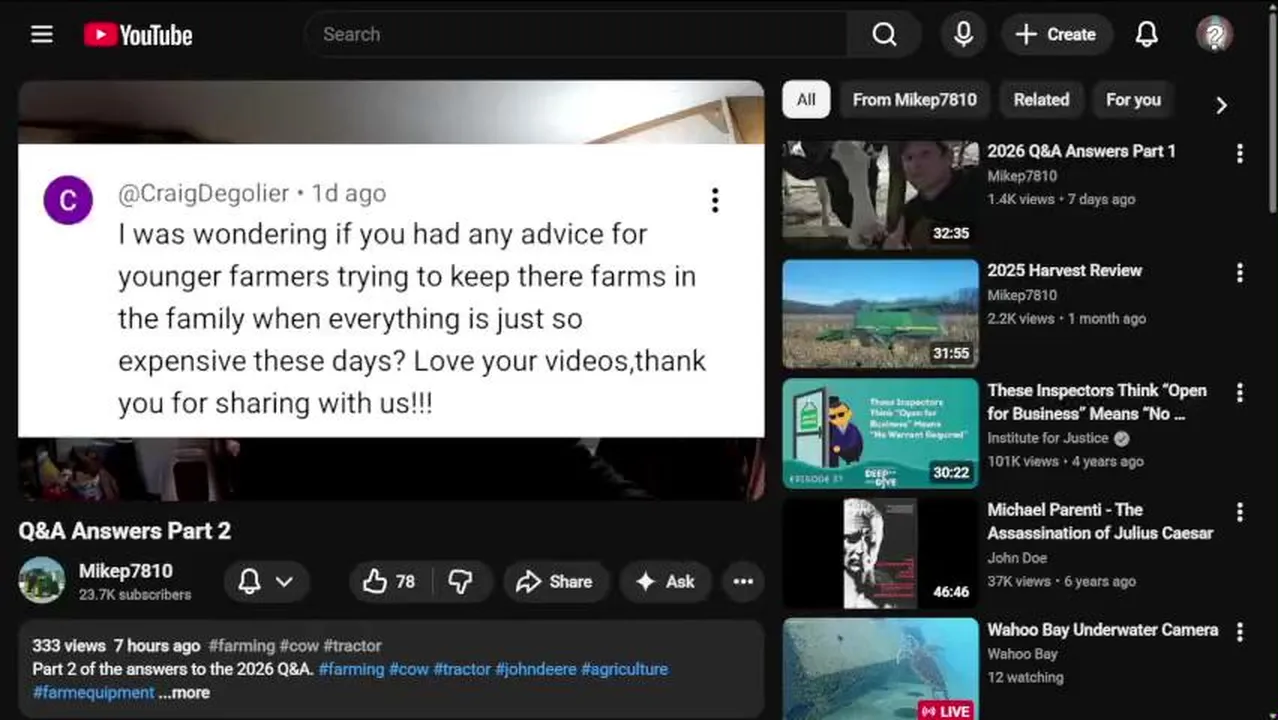
Task: Open options for Michael Parenti video
Action: tap(1240, 511)
